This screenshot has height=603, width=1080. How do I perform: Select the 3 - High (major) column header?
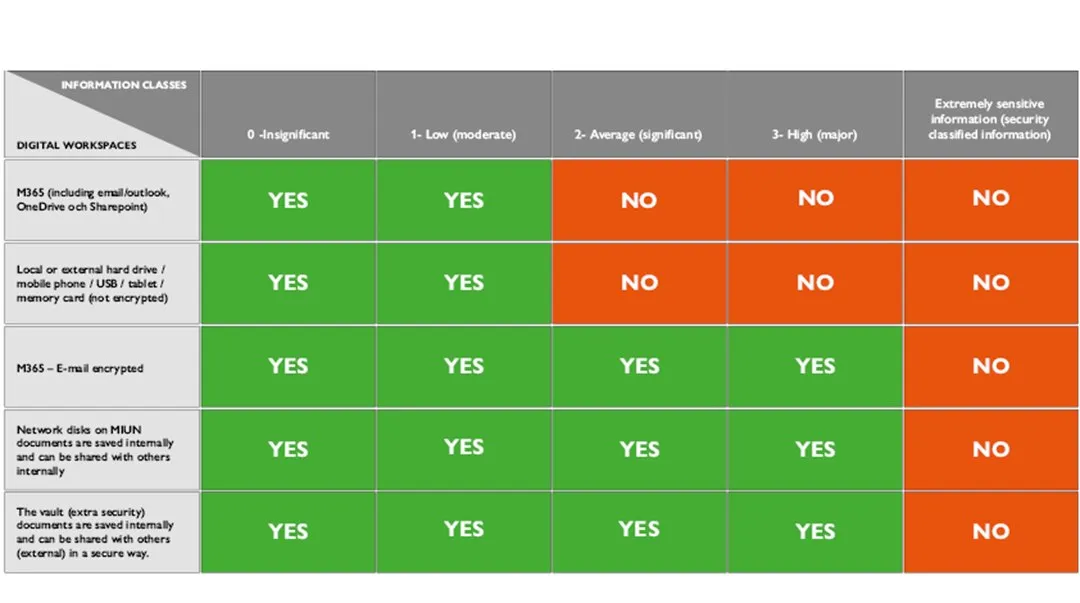tap(815, 134)
